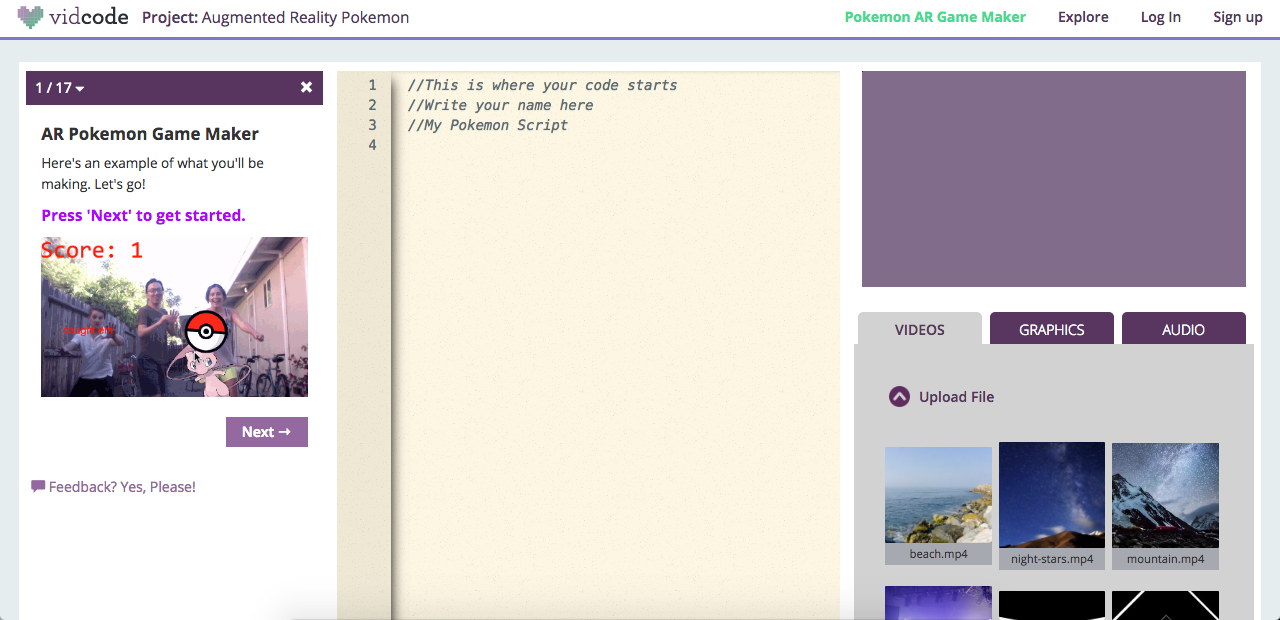Screen dimensions: 1280x620
Task: Switch to the GRAPHICS tab
Action: click(x=1051, y=329)
